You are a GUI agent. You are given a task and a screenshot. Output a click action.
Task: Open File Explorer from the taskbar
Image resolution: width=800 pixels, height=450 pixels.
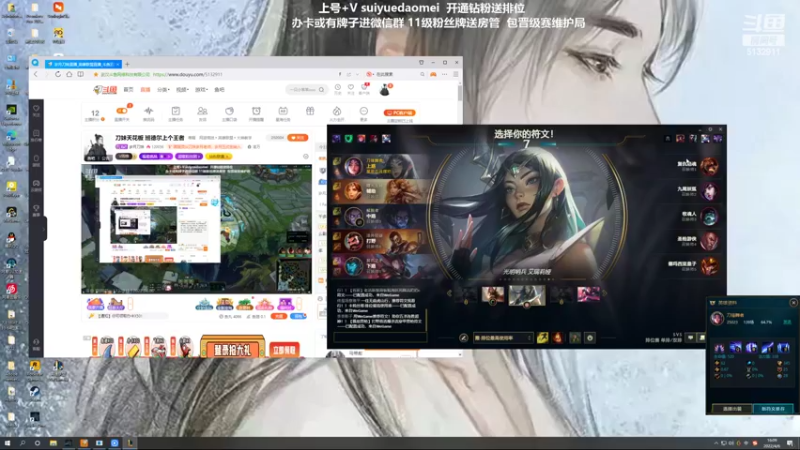pos(53,443)
